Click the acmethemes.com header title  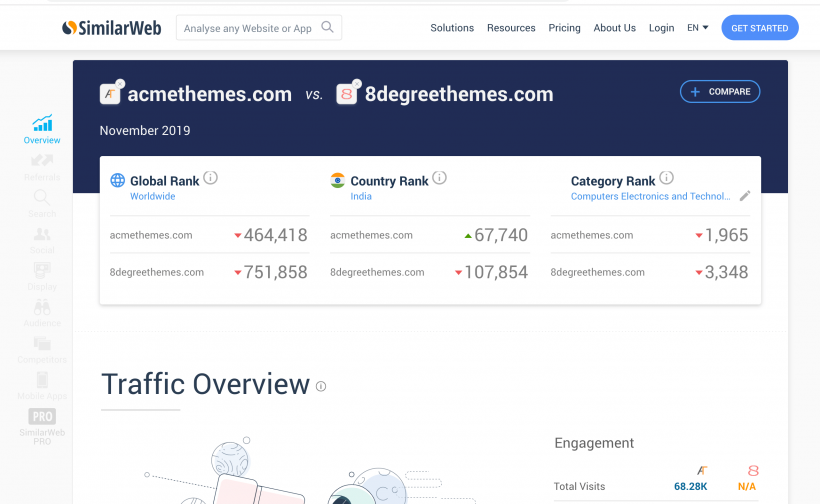coord(210,94)
